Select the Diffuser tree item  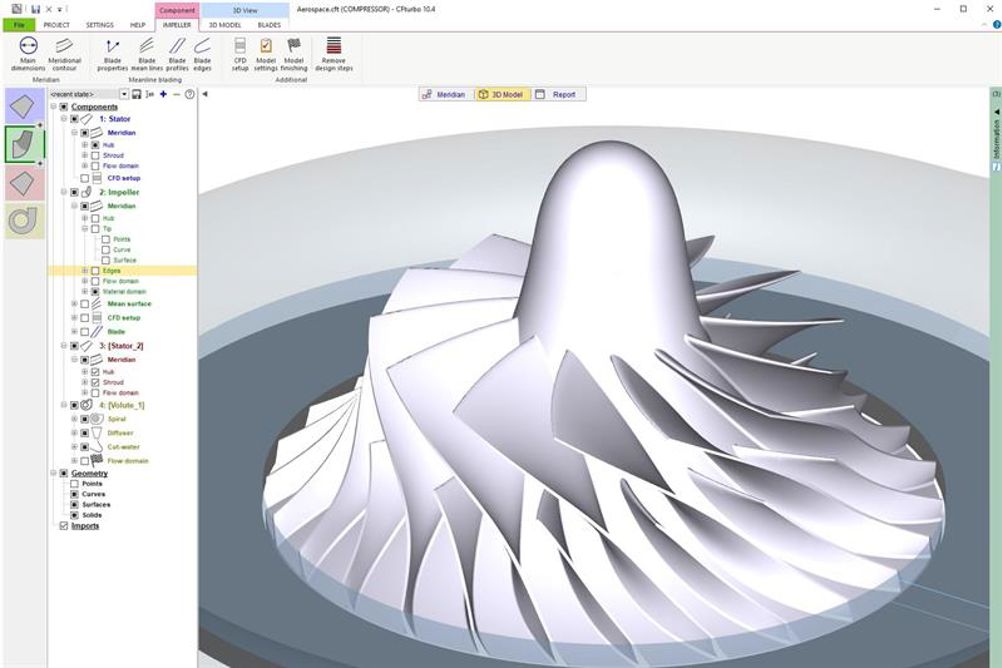coord(120,433)
